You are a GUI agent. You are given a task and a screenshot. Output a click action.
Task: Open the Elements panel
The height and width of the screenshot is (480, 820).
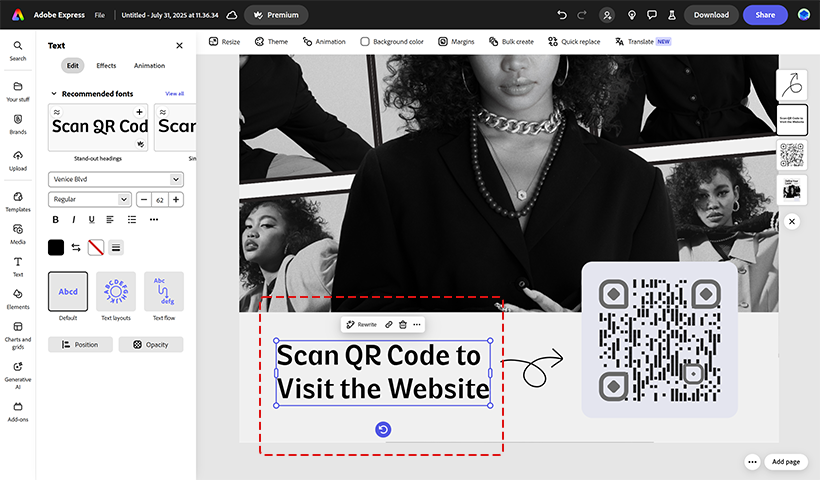18,299
